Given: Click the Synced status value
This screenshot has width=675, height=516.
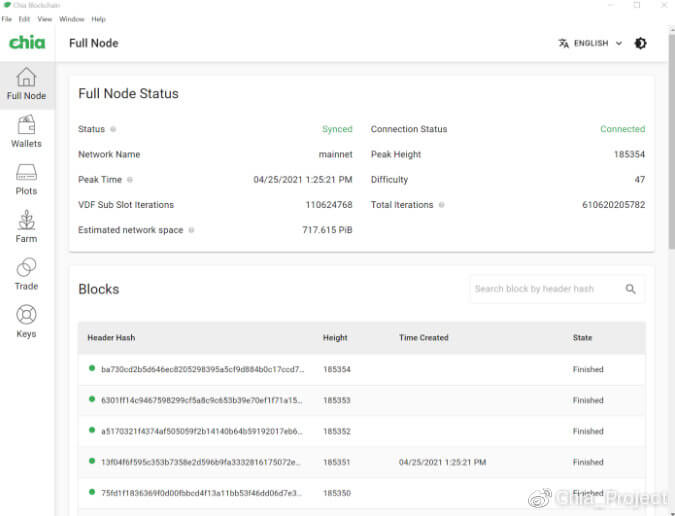Looking at the screenshot, I should pyautogui.click(x=337, y=129).
